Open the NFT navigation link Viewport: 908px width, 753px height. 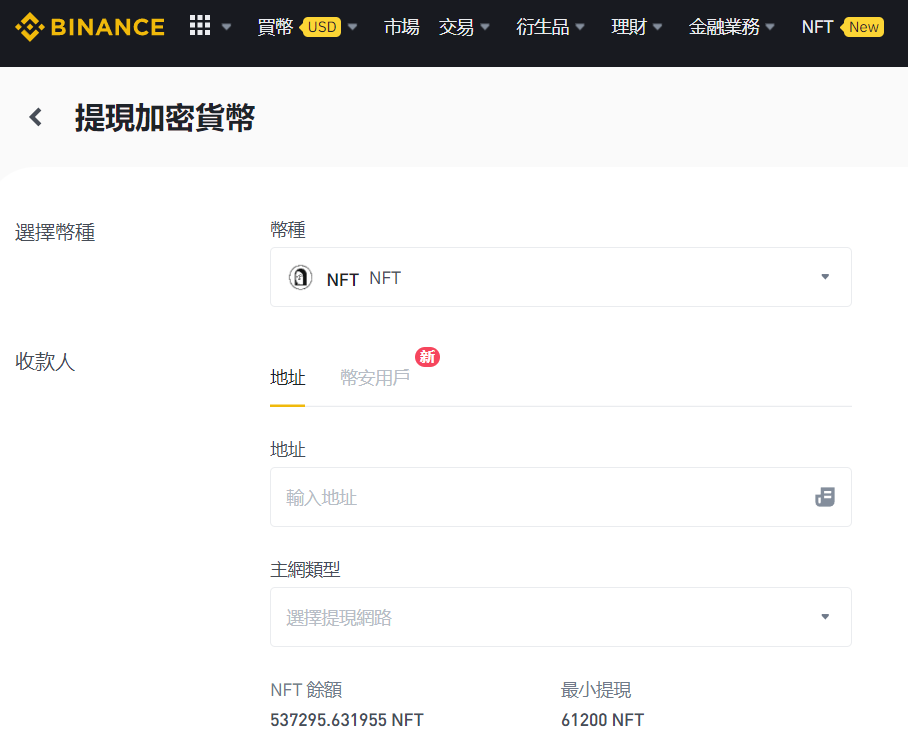pos(817,27)
